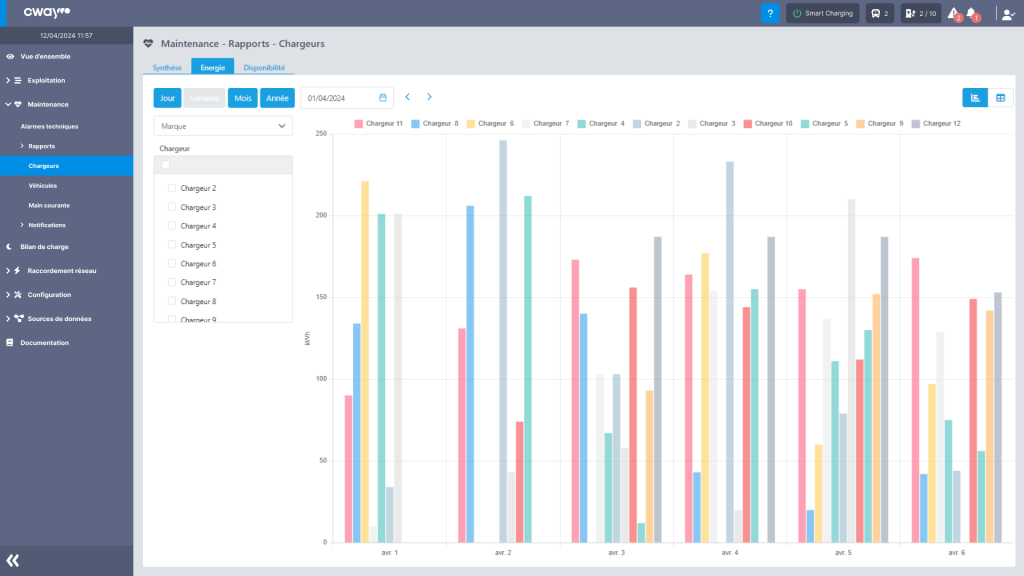Open the Disponibilité tab
This screenshot has width=1024, height=576.
(x=264, y=67)
